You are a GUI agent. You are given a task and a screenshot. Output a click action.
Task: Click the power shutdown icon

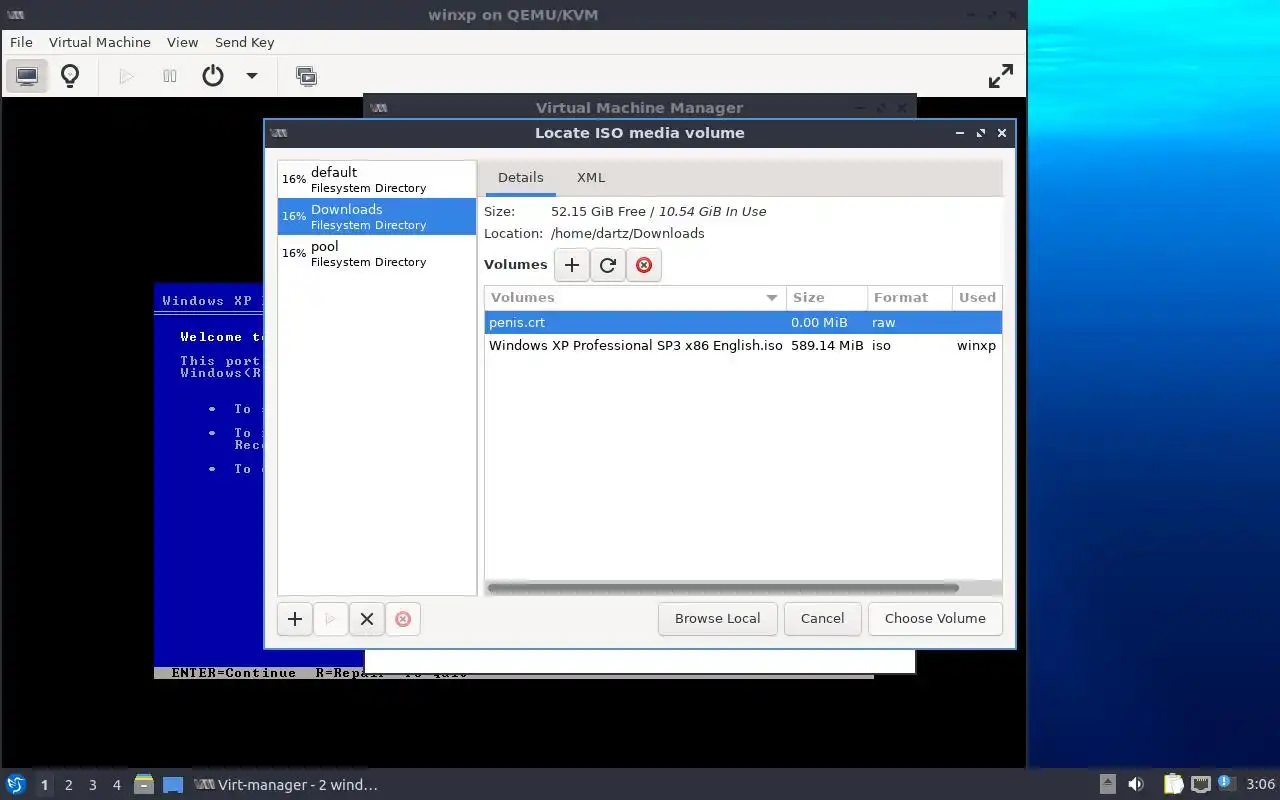click(213, 76)
